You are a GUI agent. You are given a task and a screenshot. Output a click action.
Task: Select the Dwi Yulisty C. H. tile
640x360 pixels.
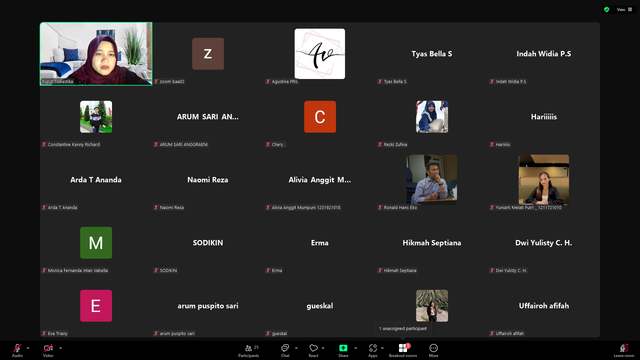tap(544, 243)
